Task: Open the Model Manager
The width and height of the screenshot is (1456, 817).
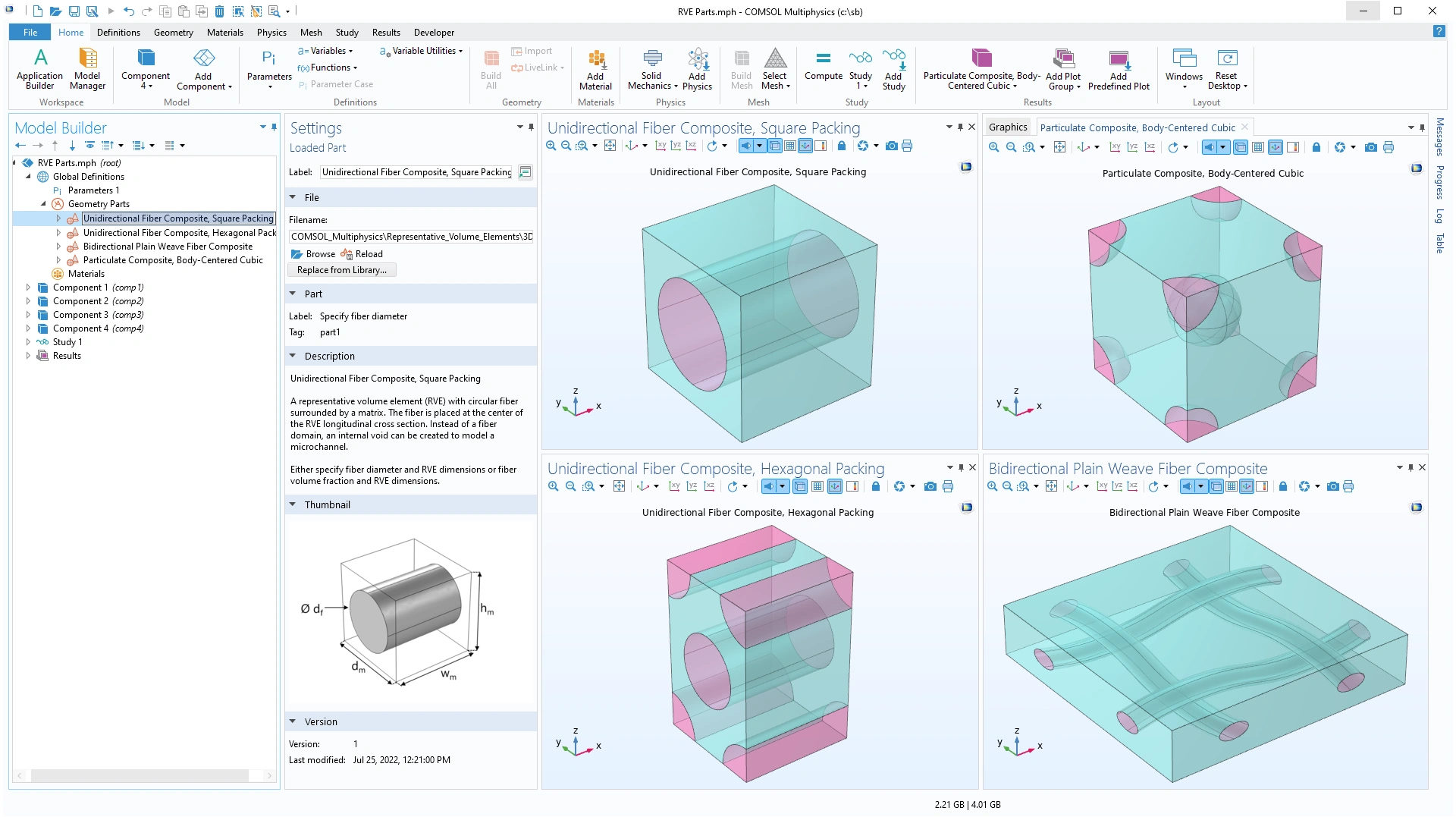Action: coord(87,68)
